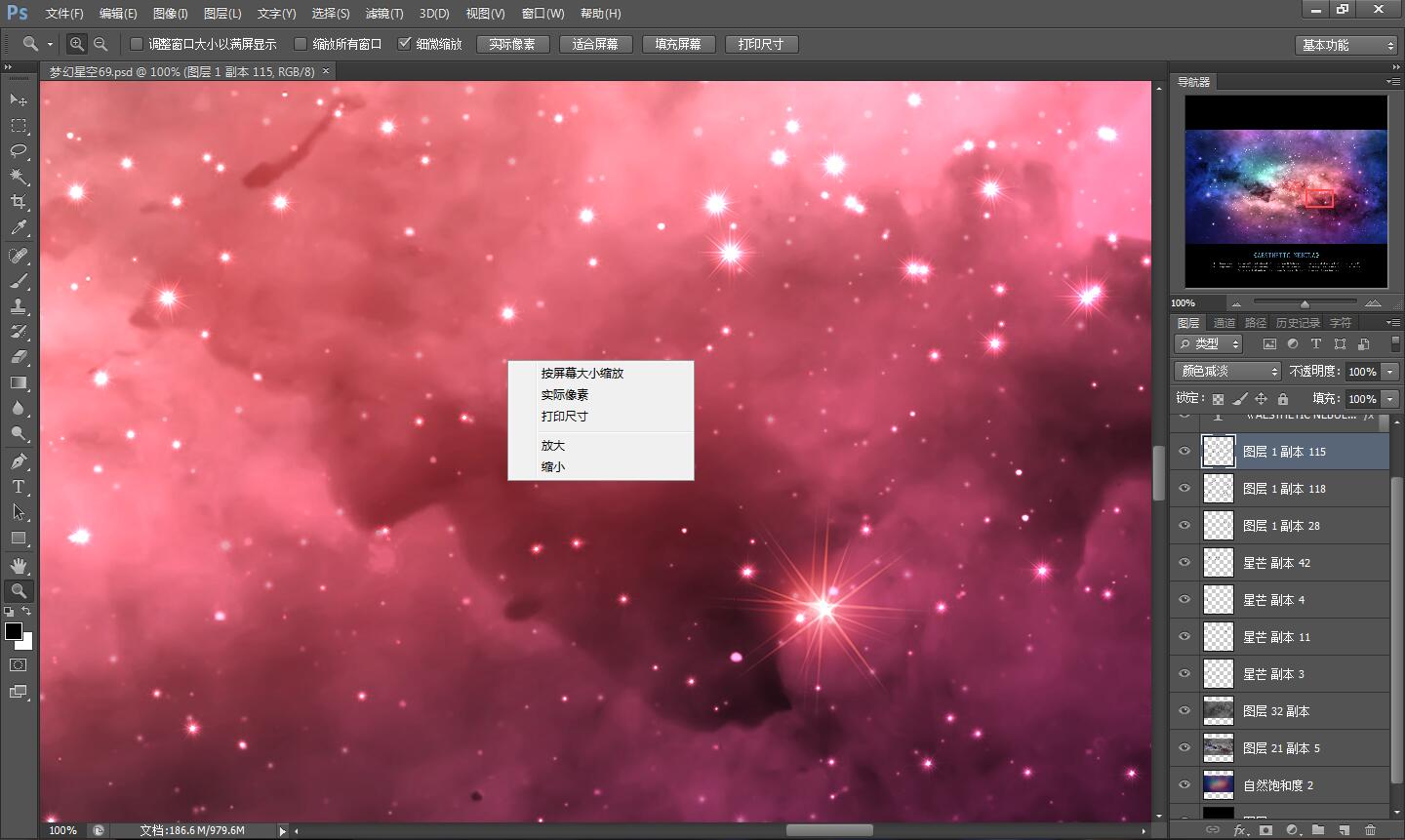The width and height of the screenshot is (1405, 840).
Task: Select layer thumbnail 图层 21 副本 5
Action: (x=1219, y=748)
